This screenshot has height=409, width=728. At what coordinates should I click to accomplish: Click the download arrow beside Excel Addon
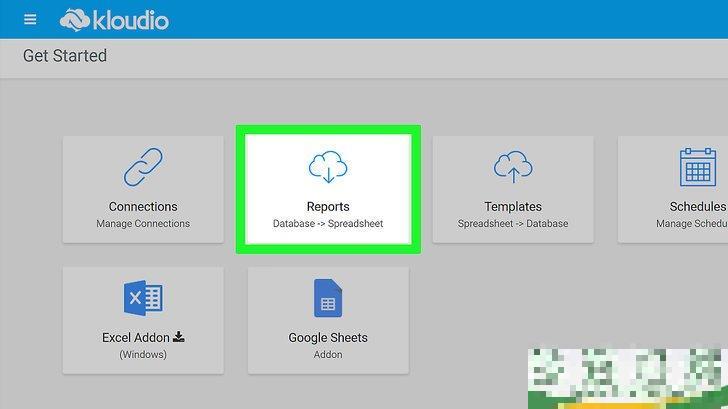179,337
